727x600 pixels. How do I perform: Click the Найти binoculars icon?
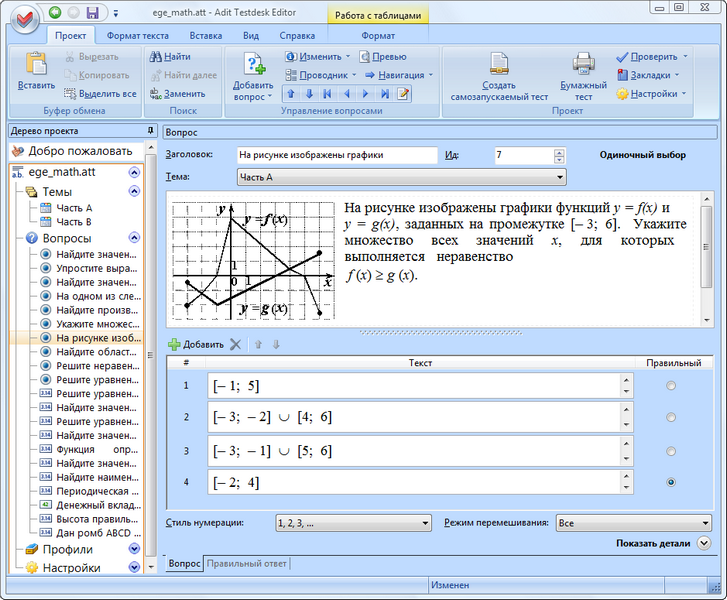(x=156, y=57)
